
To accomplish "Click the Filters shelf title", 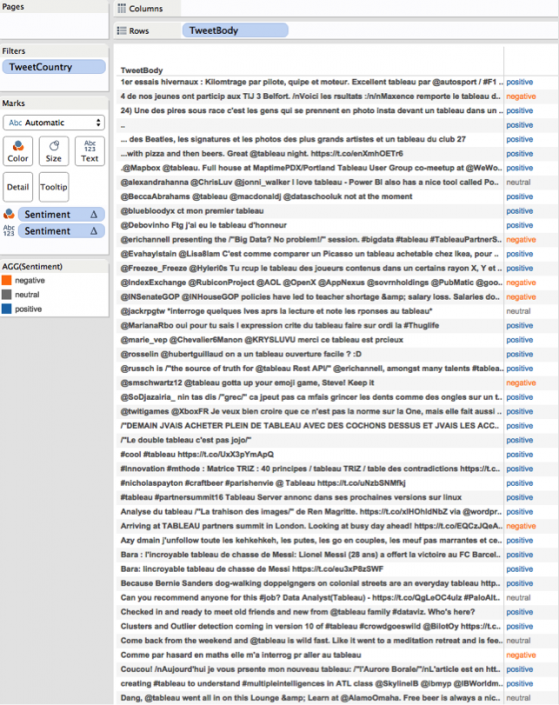I will 13,51.
